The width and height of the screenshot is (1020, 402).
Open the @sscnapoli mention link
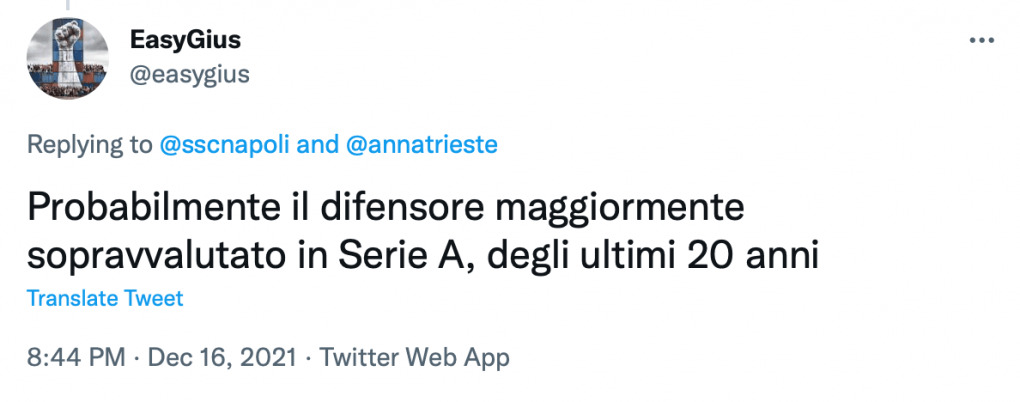click(226, 145)
